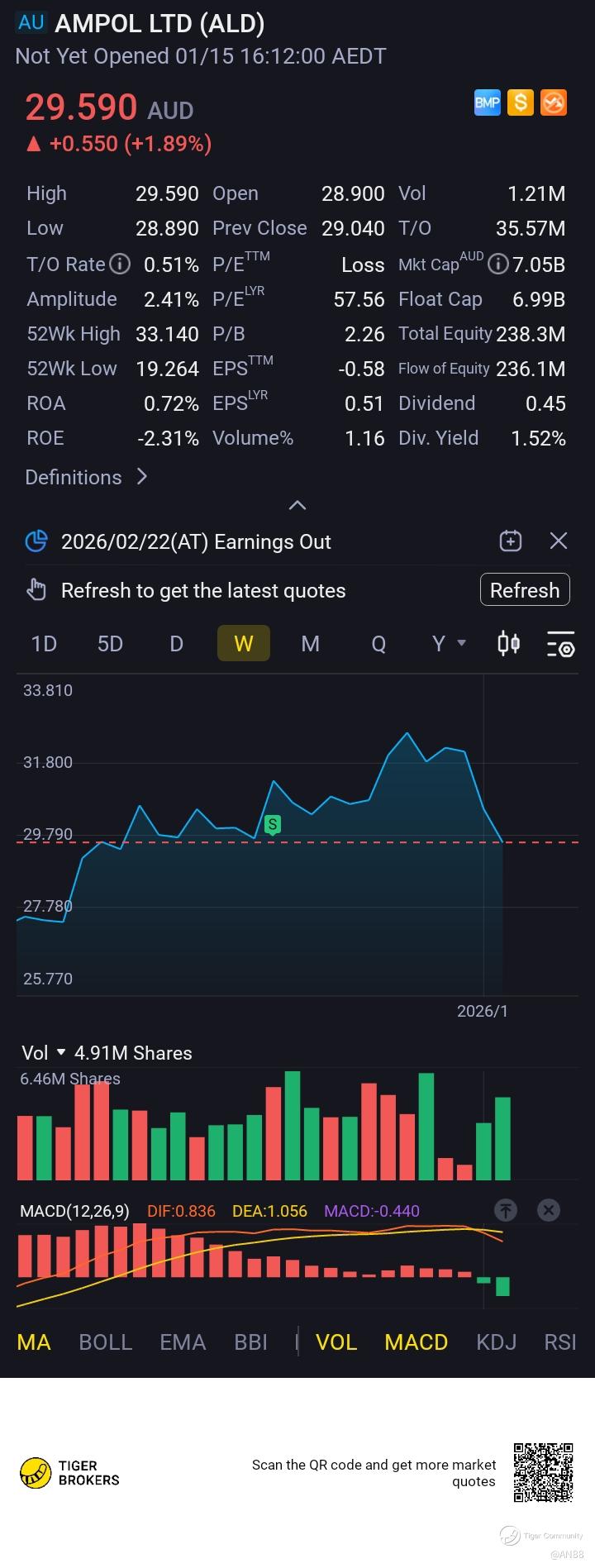
Task: Add earnings date to calendar
Action: click(x=511, y=541)
